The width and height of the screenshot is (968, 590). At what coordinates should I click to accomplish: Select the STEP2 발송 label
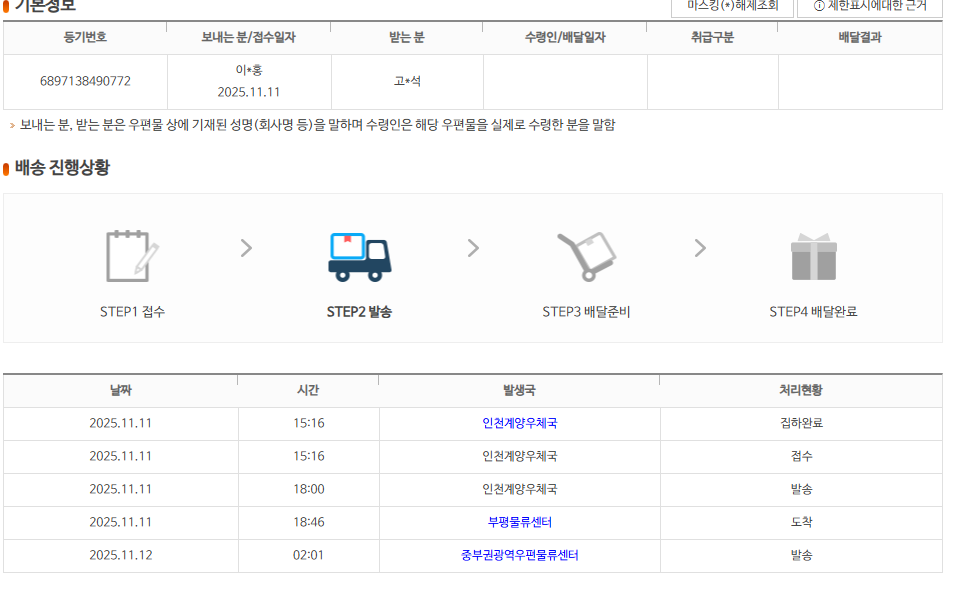tap(359, 312)
